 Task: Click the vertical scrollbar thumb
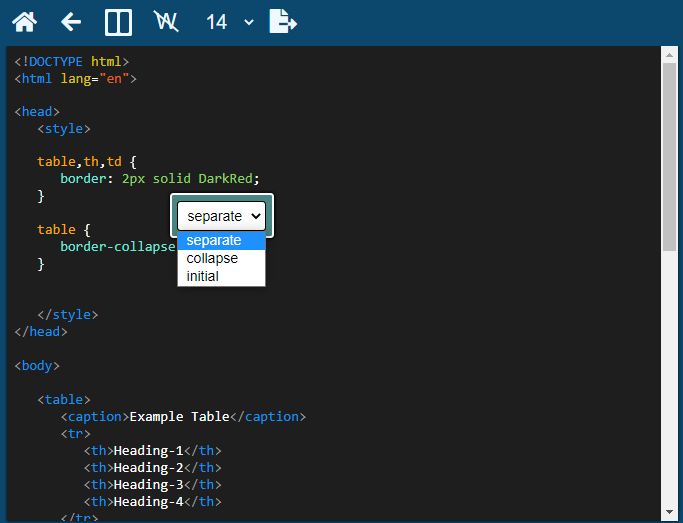669,157
